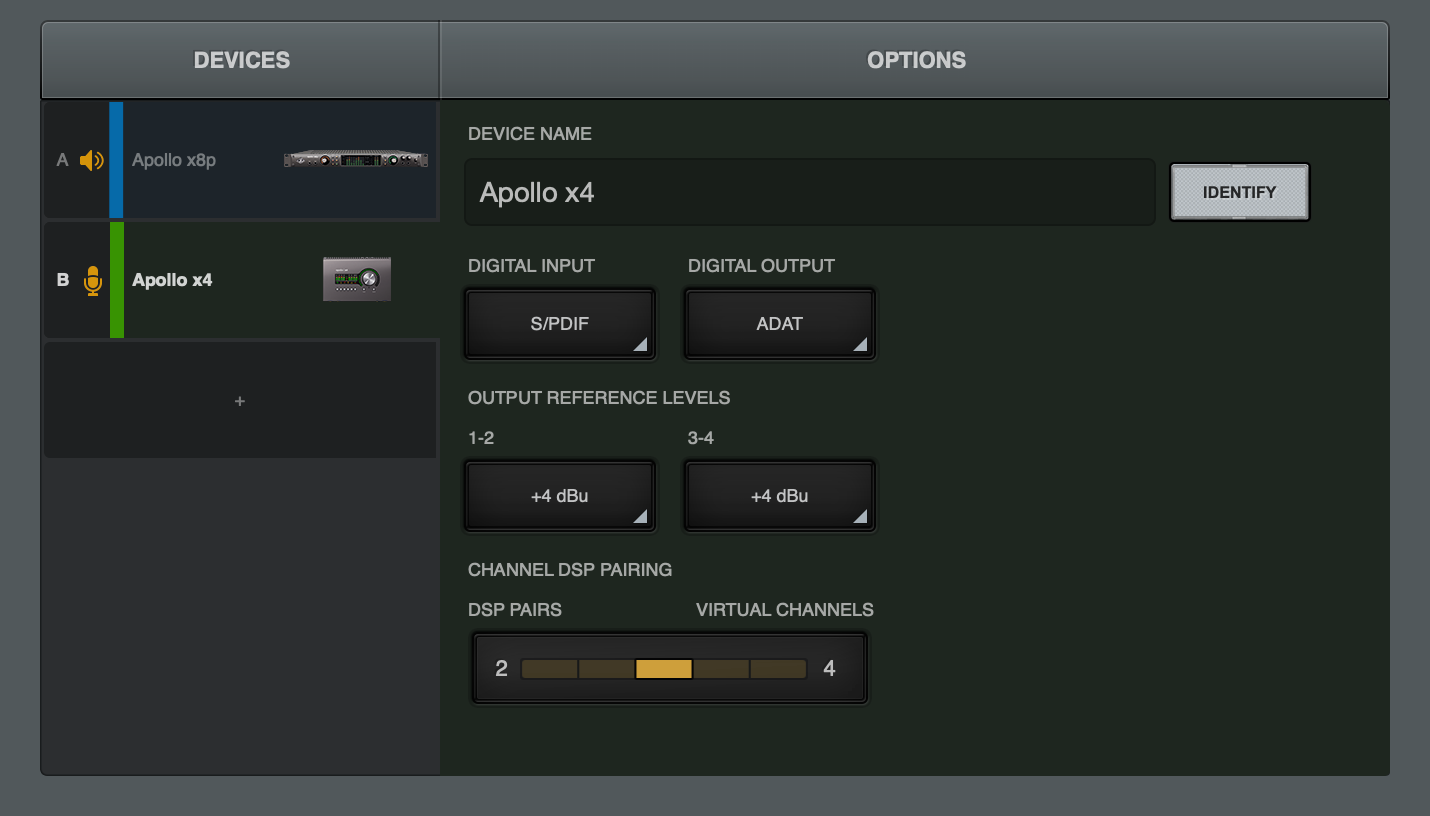Image resolution: width=1430 pixels, height=816 pixels.
Task: Change outputs 3-4 from +4 dBu
Action: point(779,495)
